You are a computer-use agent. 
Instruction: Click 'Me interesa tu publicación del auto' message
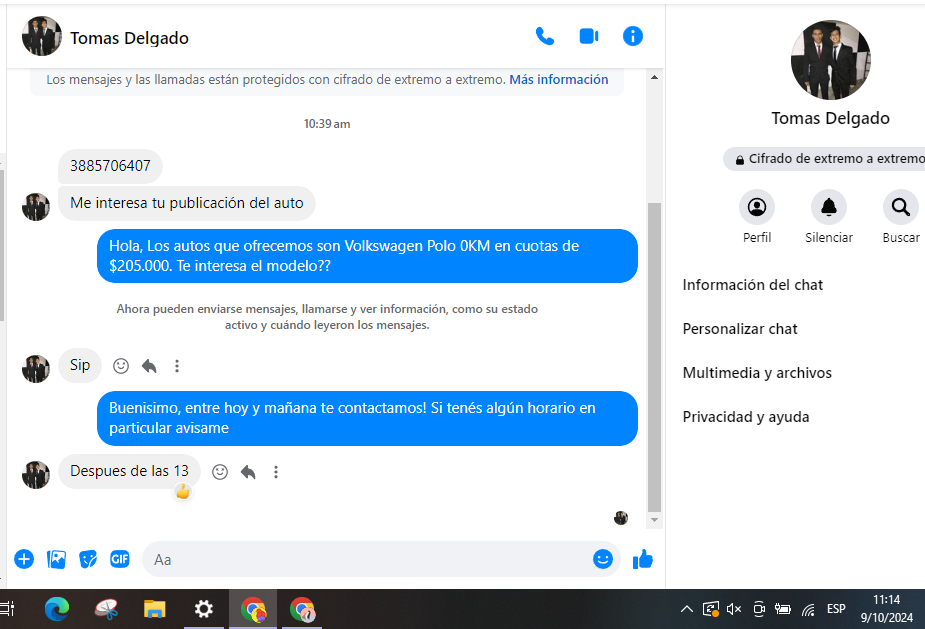tap(186, 204)
